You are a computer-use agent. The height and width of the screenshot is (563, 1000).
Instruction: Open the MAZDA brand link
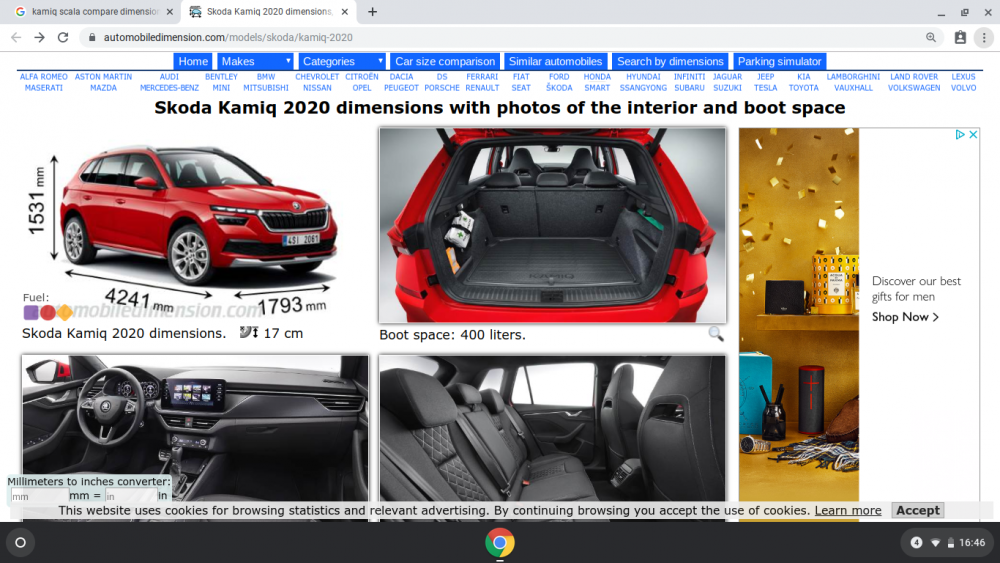tap(103, 88)
